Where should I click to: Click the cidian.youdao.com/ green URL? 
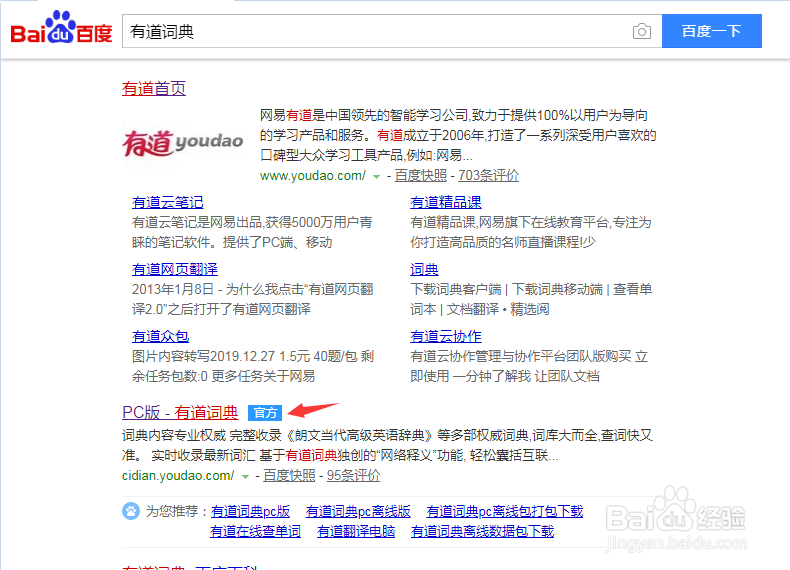tap(178, 475)
